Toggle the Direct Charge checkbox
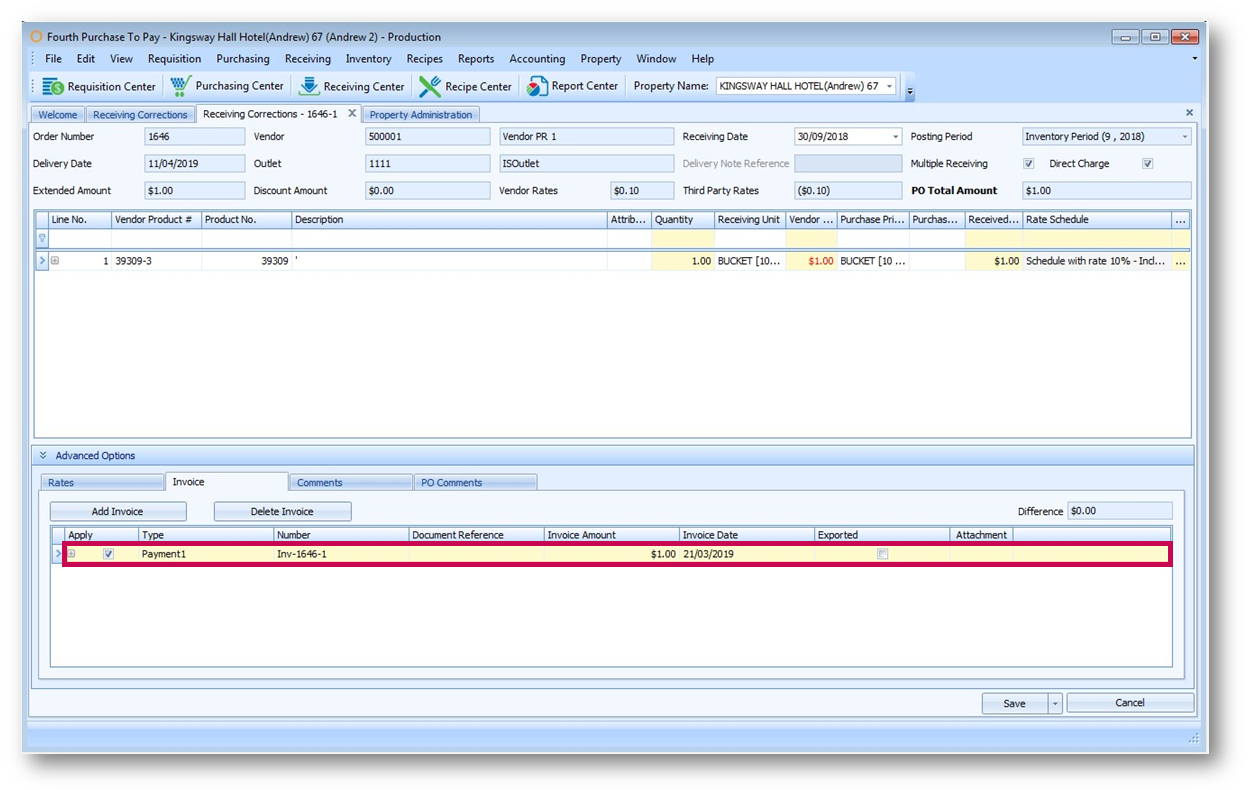1251x790 pixels. tap(1148, 164)
